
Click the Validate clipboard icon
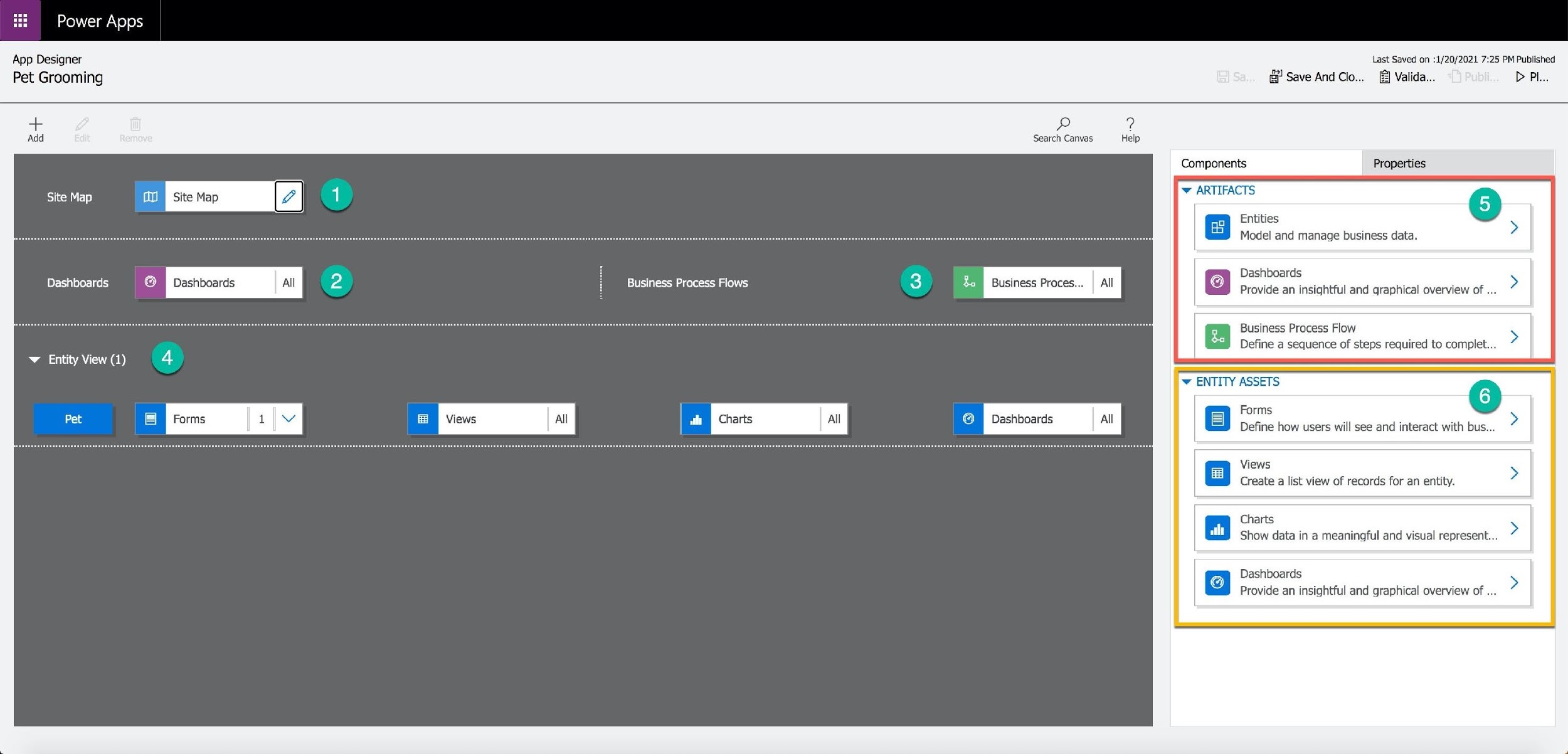click(x=1384, y=77)
